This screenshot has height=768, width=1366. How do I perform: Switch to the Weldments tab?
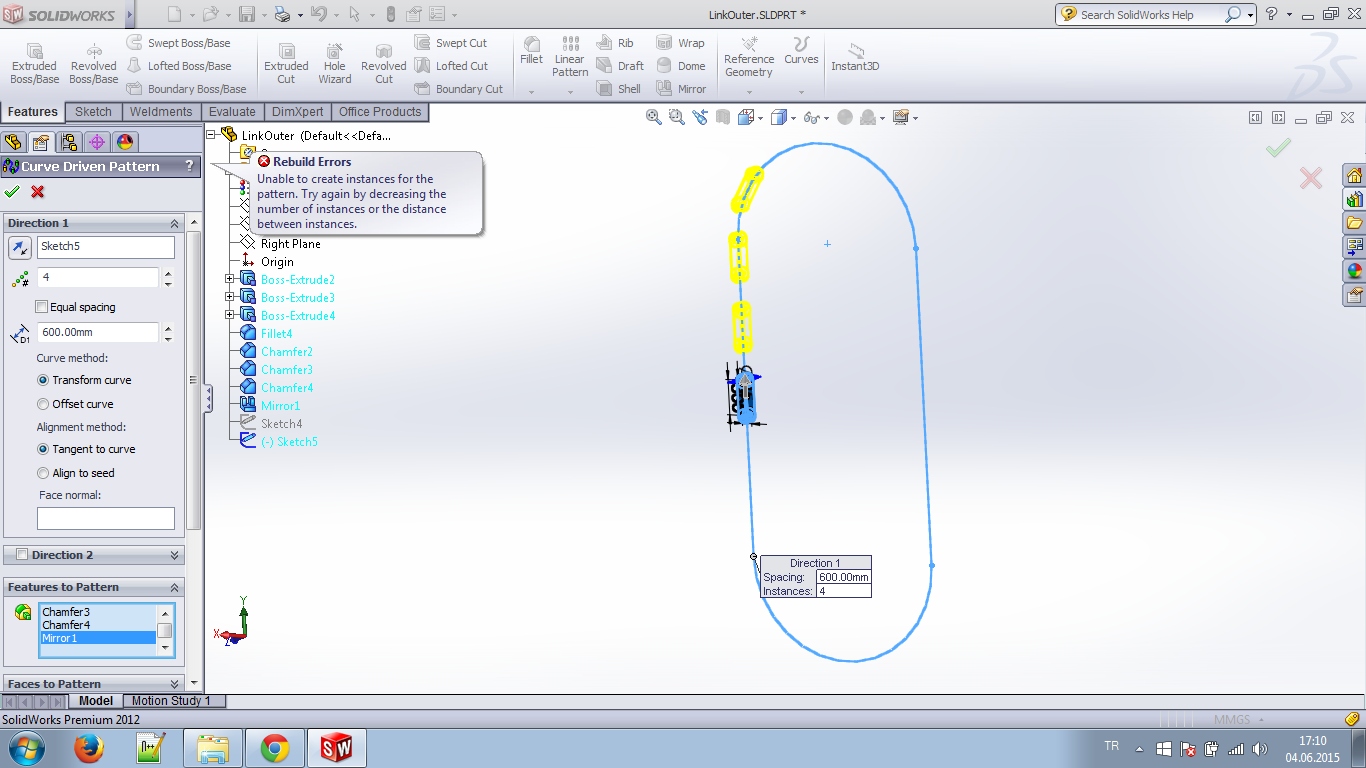click(161, 112)
